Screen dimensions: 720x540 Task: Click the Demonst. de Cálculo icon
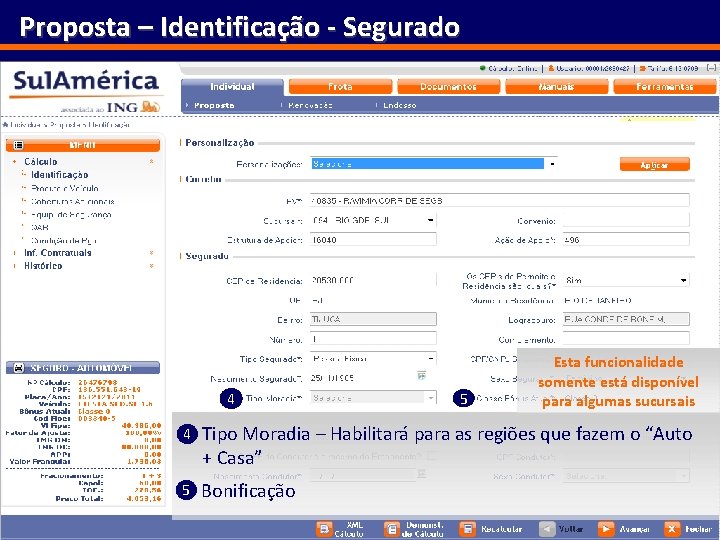392,529
